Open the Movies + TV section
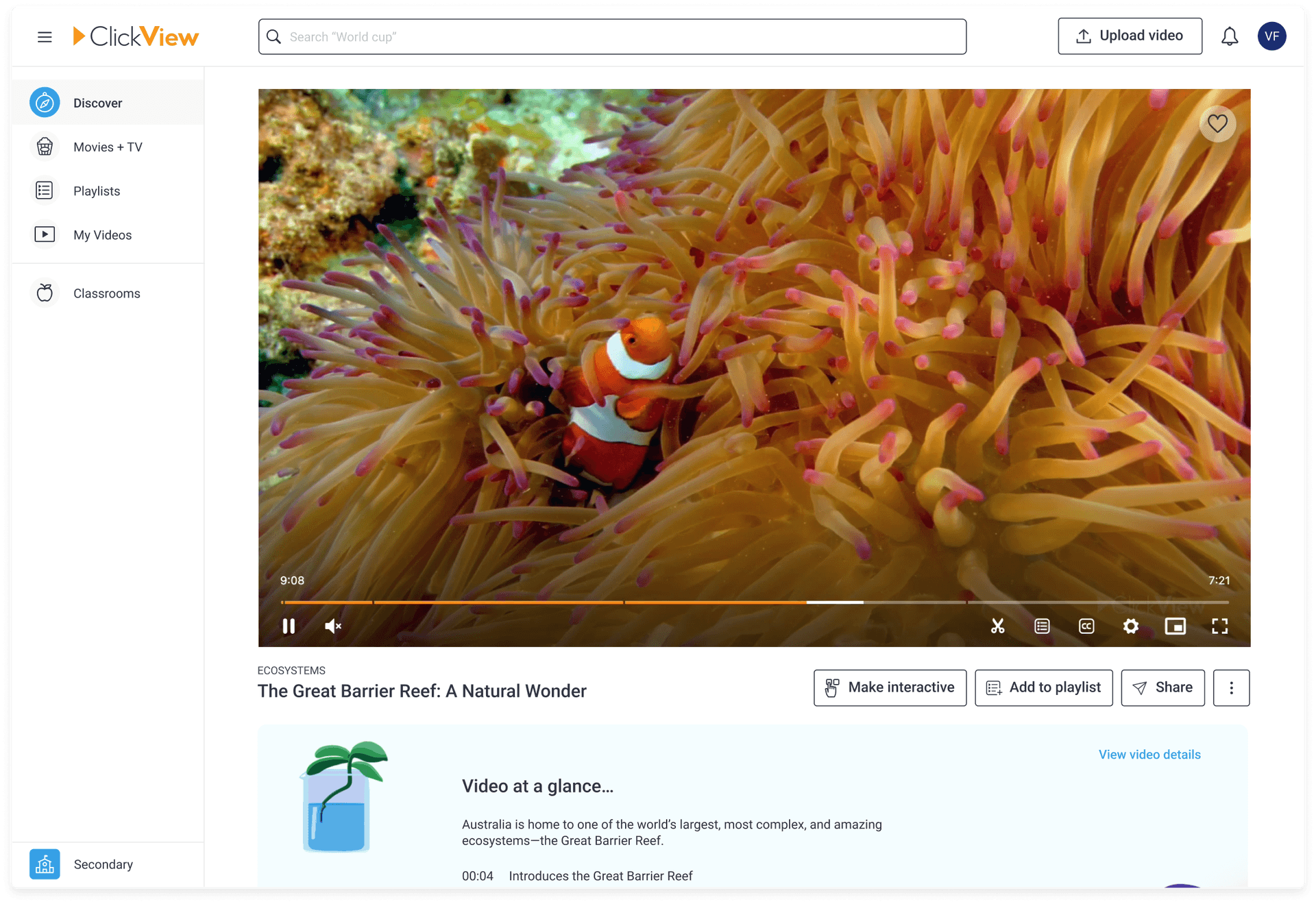 coord(108,147)
